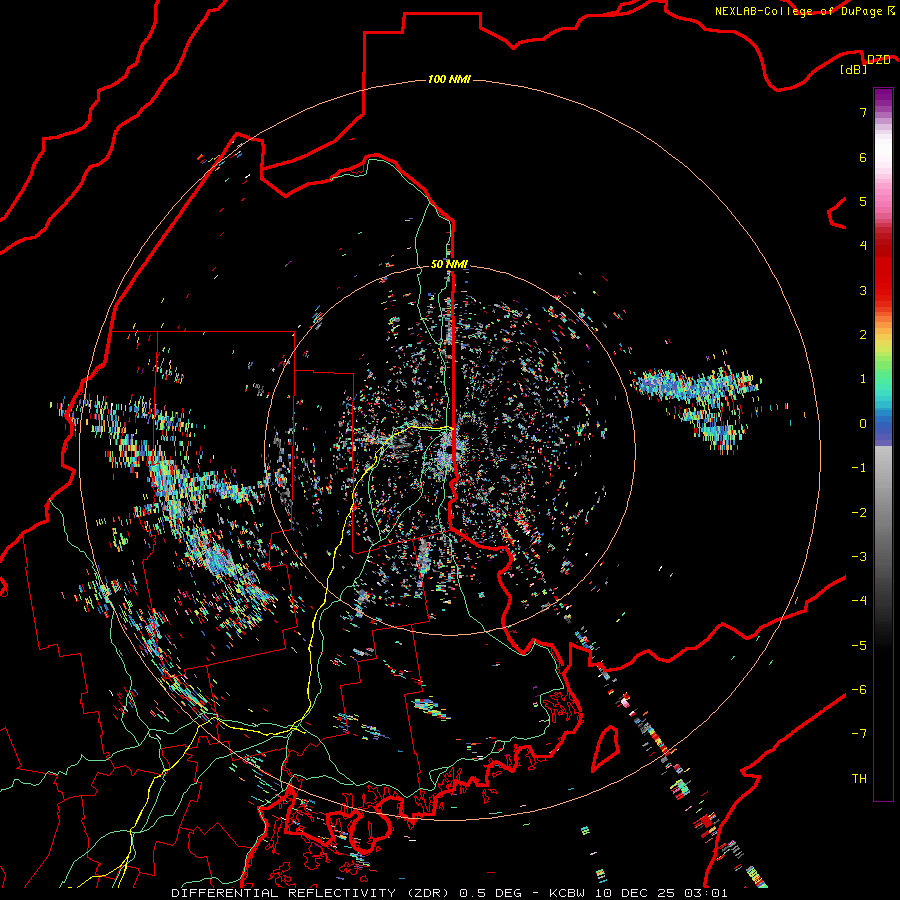Click the 0 dB legend tick label
This screenshot has height=900, width=900.
pos(863,424)
